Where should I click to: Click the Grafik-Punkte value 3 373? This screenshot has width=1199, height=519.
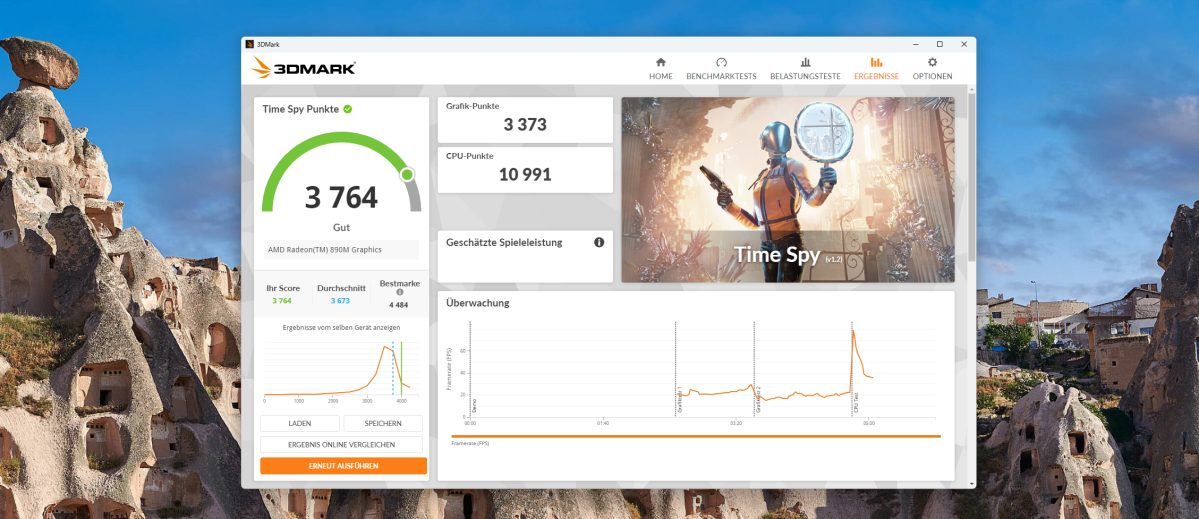525,125
